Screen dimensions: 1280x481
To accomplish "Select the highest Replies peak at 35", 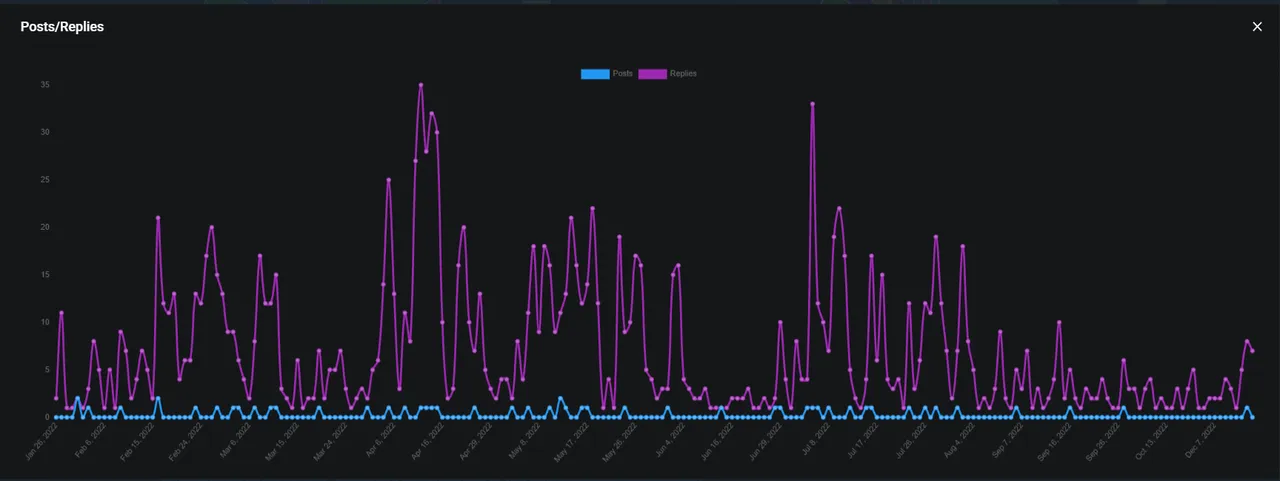I will coord(421,85).
